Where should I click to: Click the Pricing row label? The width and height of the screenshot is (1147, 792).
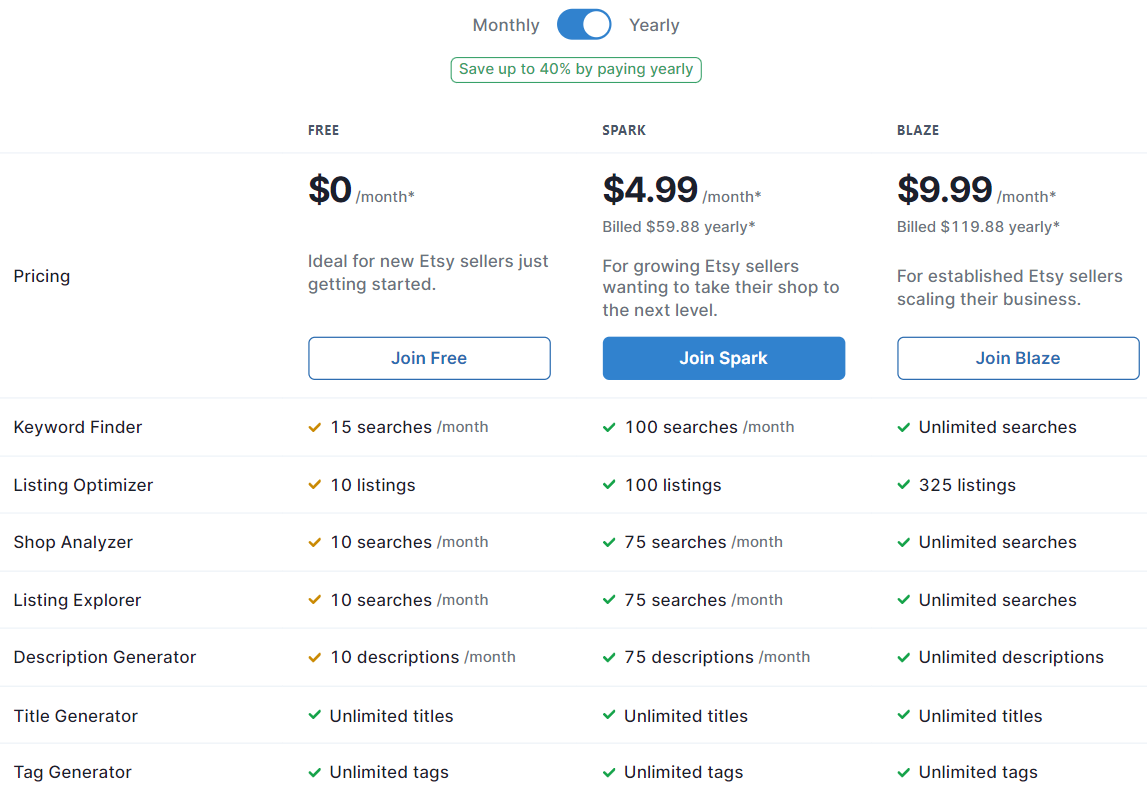click(x=42, y=276)
